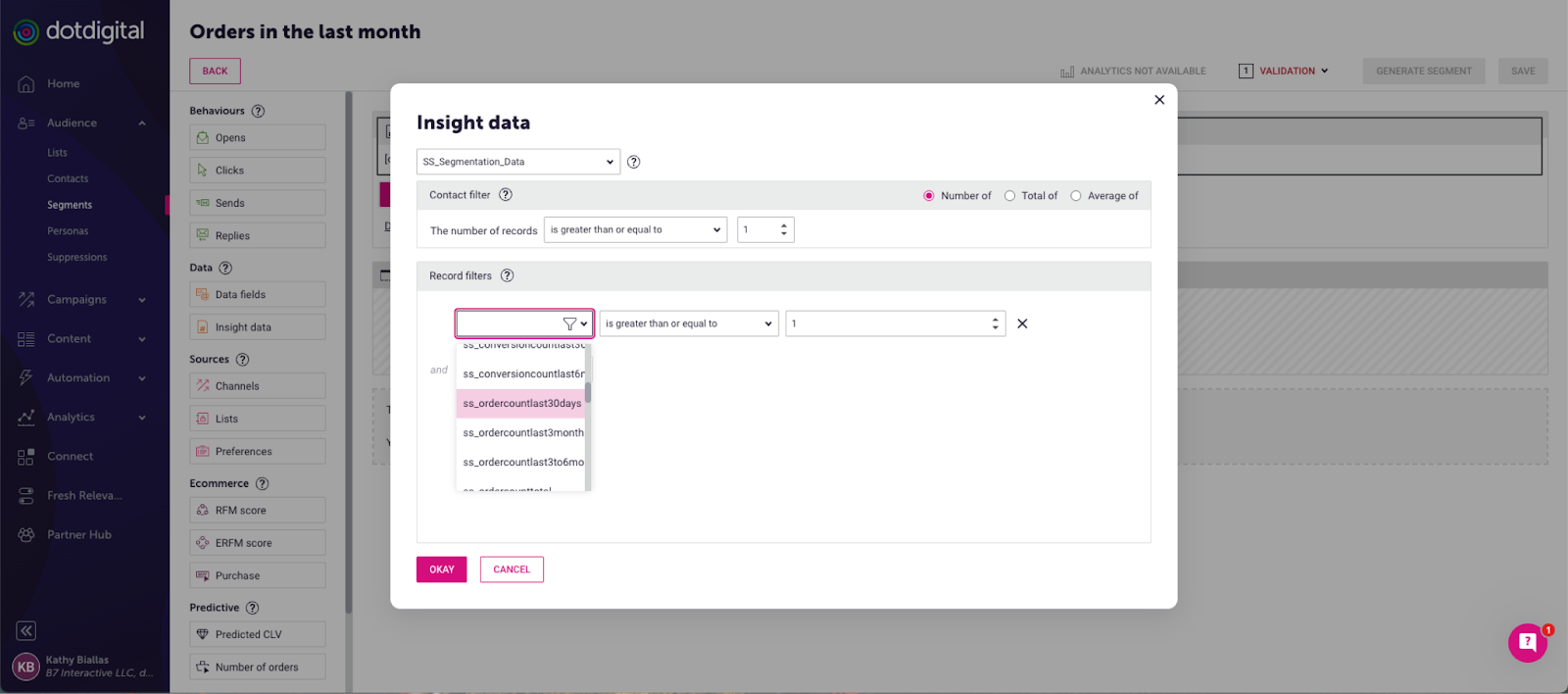
Task: Select the 'Average of' radio button
Action: coord(1076,196)
